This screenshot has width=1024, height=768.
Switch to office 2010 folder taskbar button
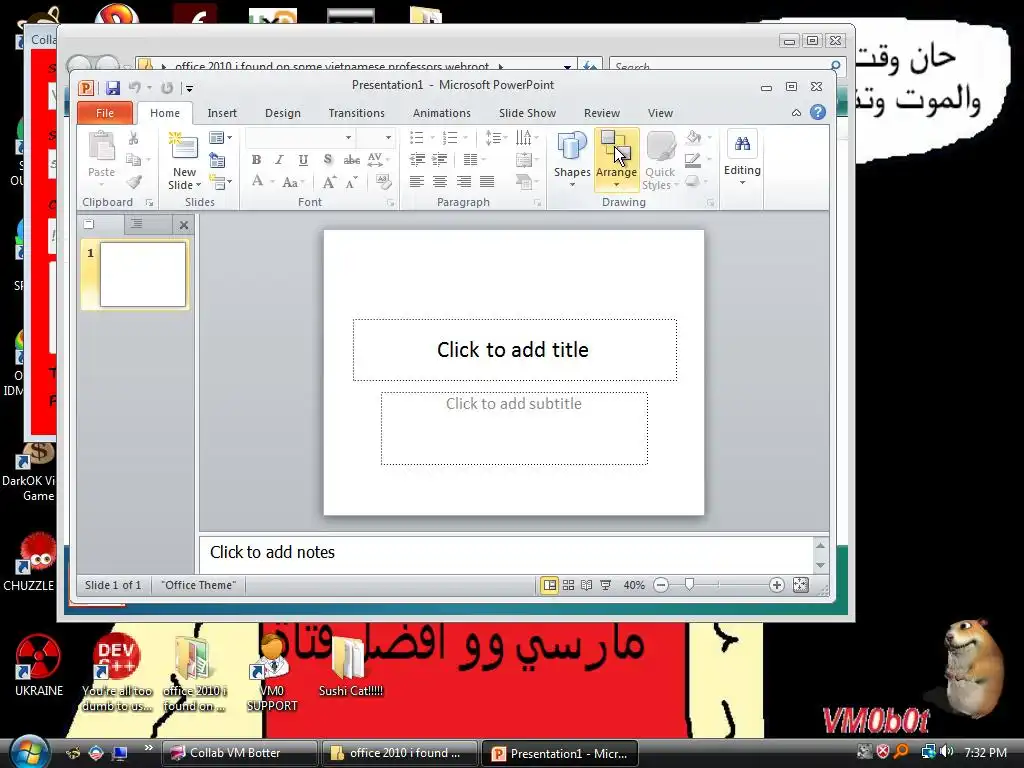tap(399, 753)
